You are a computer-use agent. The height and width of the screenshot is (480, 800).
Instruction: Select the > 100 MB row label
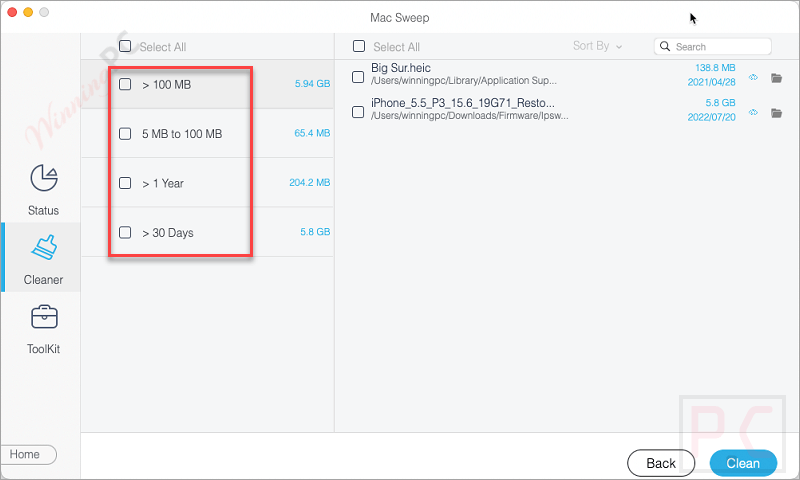(166, 85)
